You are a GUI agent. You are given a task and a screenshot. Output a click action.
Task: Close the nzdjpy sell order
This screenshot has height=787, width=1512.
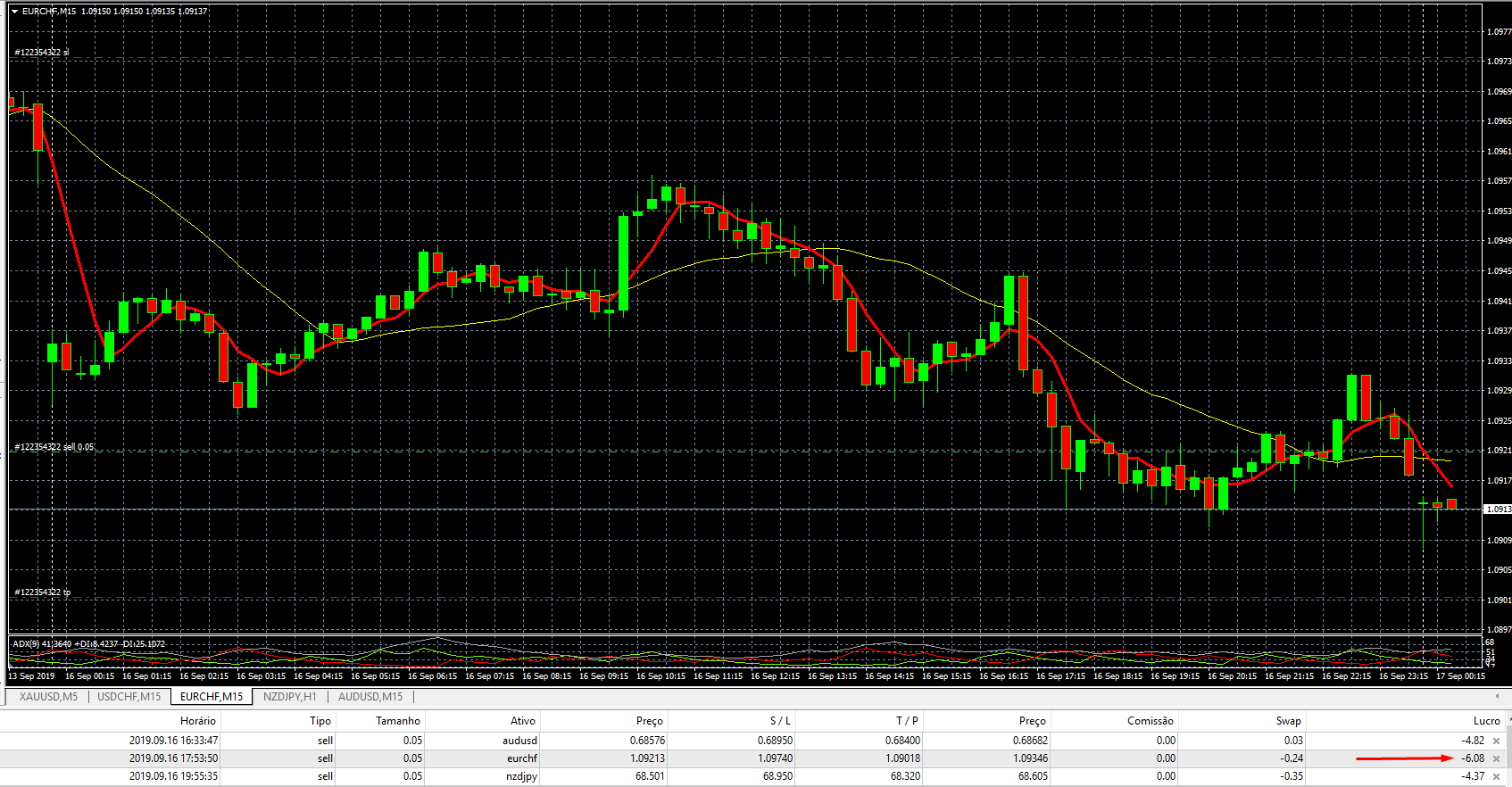point(1497,776)
